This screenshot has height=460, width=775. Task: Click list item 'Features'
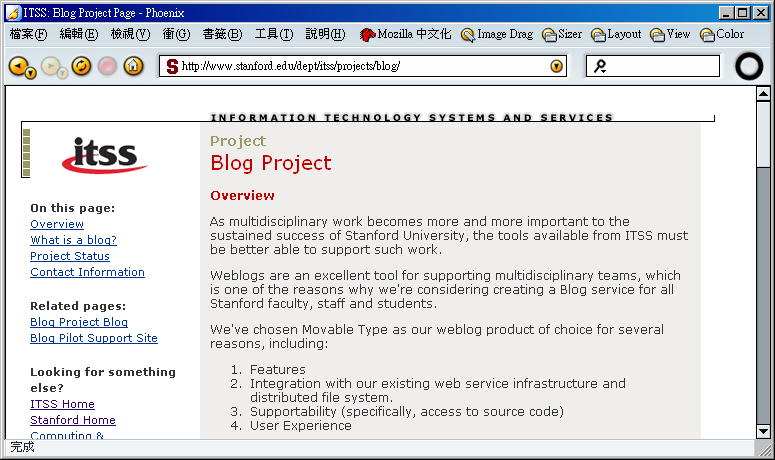pyautogui.click(x=278, y=370)
